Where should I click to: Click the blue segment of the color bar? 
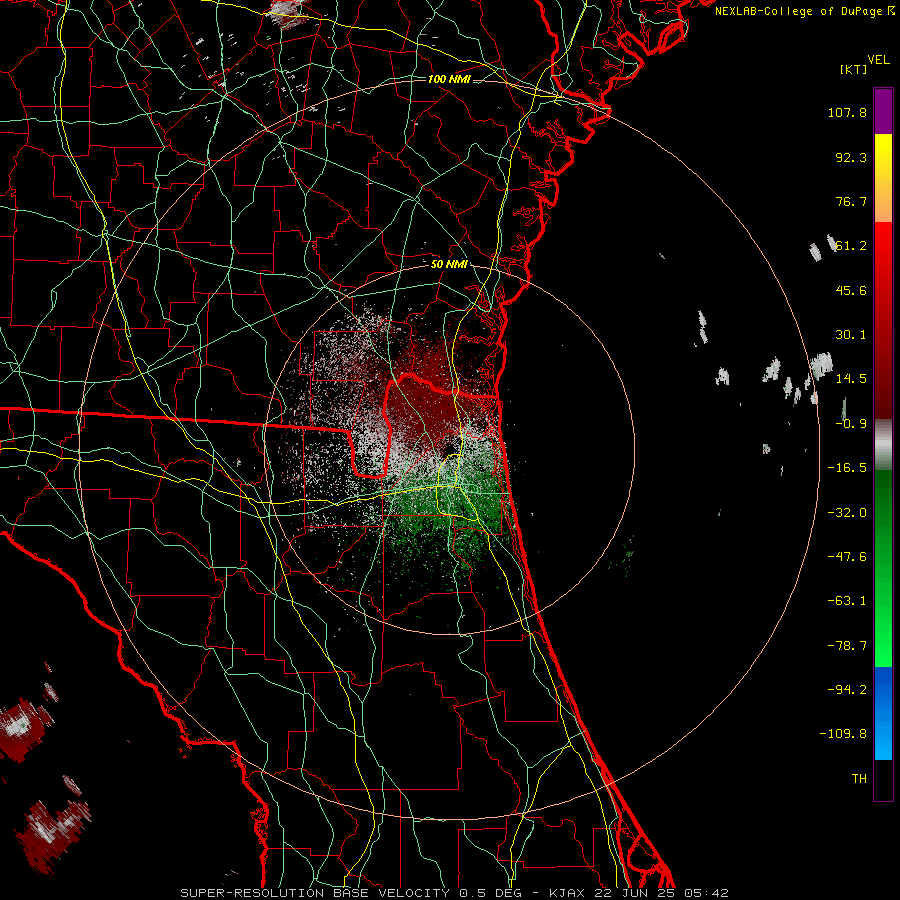point(883,713)
